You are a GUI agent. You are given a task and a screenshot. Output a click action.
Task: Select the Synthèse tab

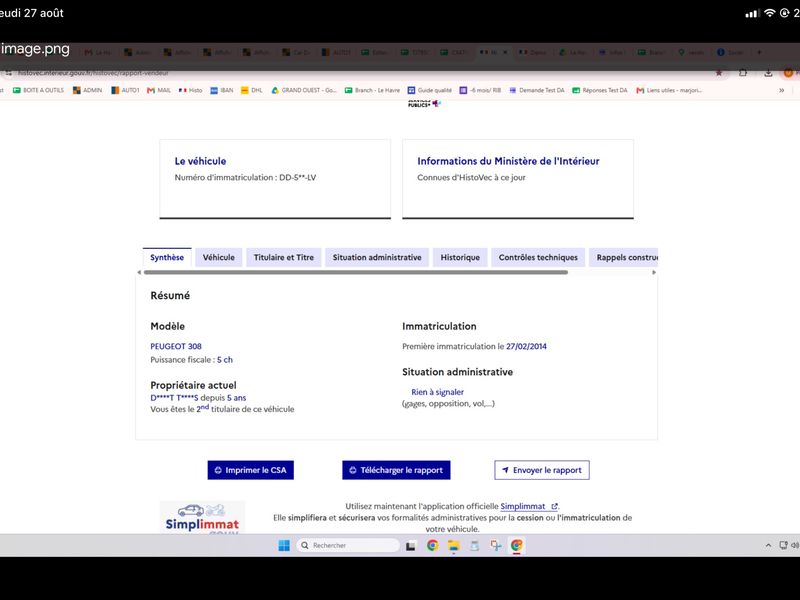click(167, 258)
